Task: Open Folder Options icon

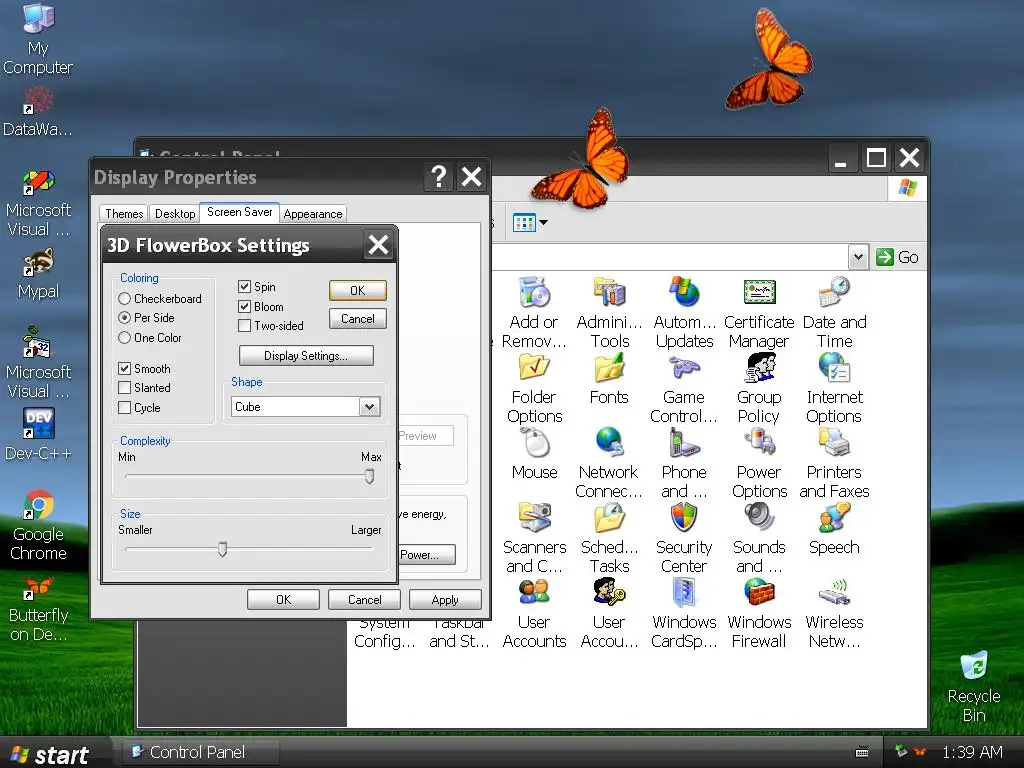Action: (x=534, y=366)
